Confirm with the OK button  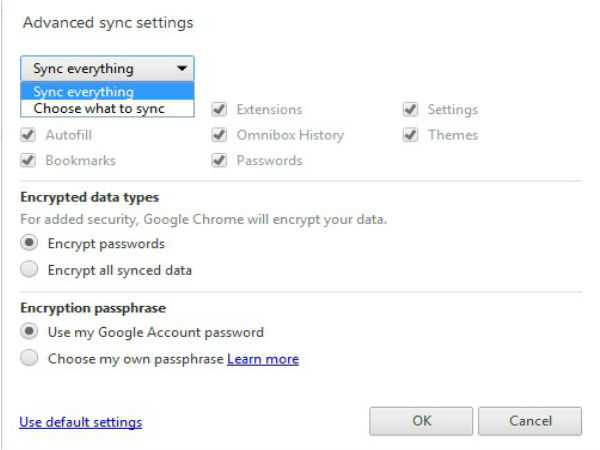click(421, 421)
